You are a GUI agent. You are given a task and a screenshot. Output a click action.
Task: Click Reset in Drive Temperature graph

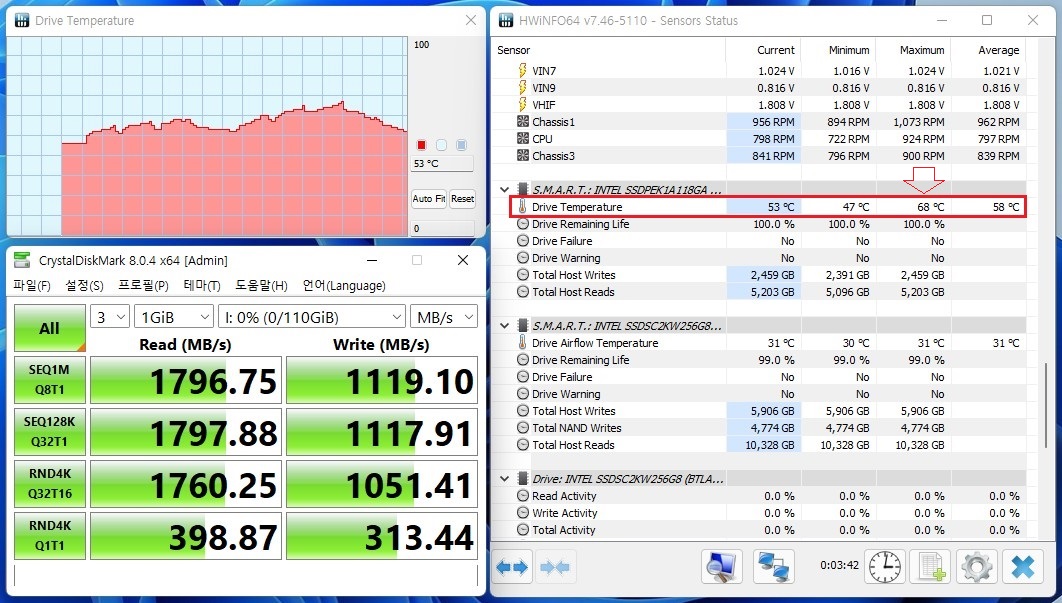coord(463,199)
